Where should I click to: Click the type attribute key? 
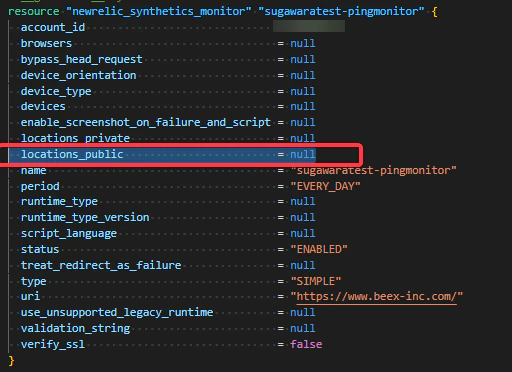[33, 281]
